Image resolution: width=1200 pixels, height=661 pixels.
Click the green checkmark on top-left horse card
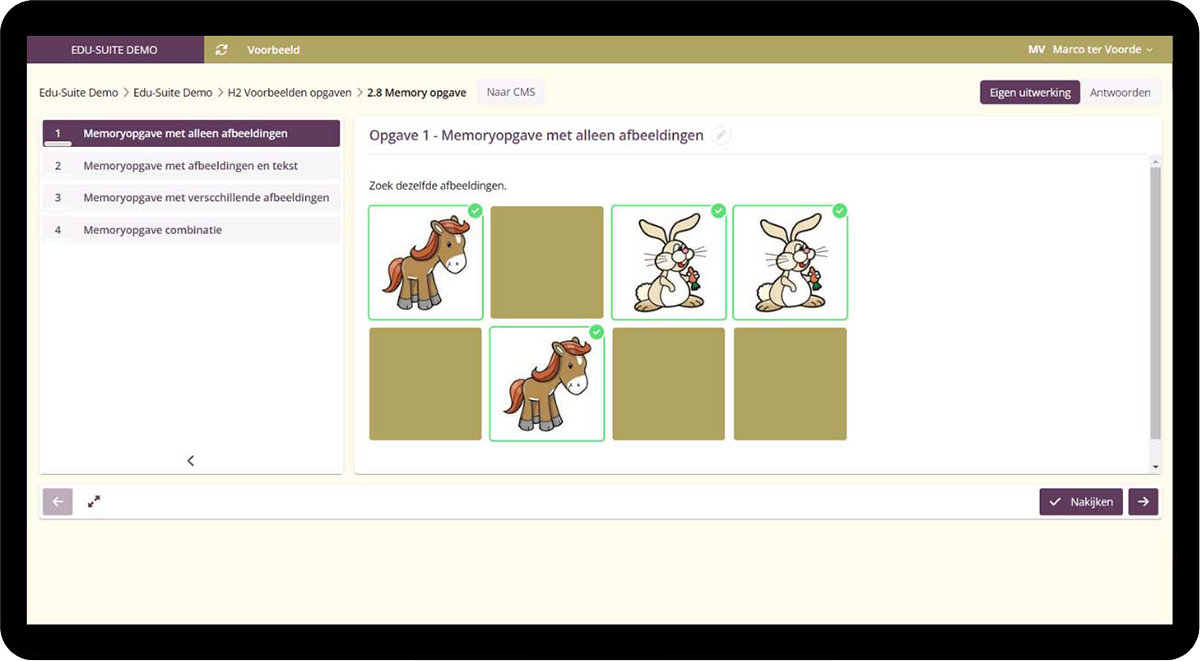[x=475, y=211]
